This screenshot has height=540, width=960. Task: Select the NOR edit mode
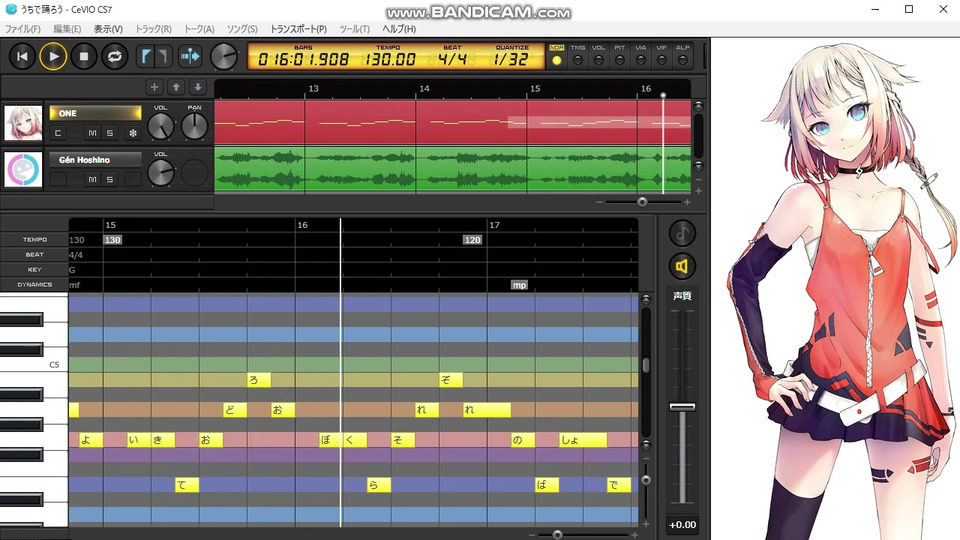557,55
